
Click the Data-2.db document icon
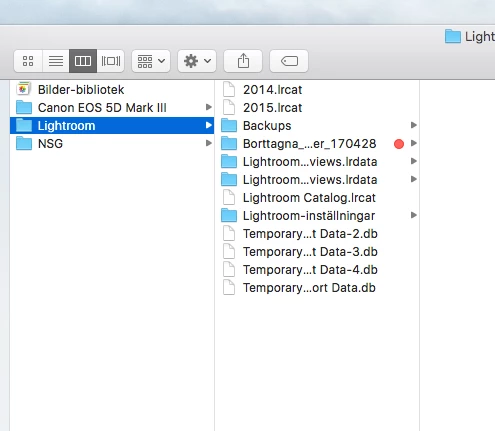[229, 233]
